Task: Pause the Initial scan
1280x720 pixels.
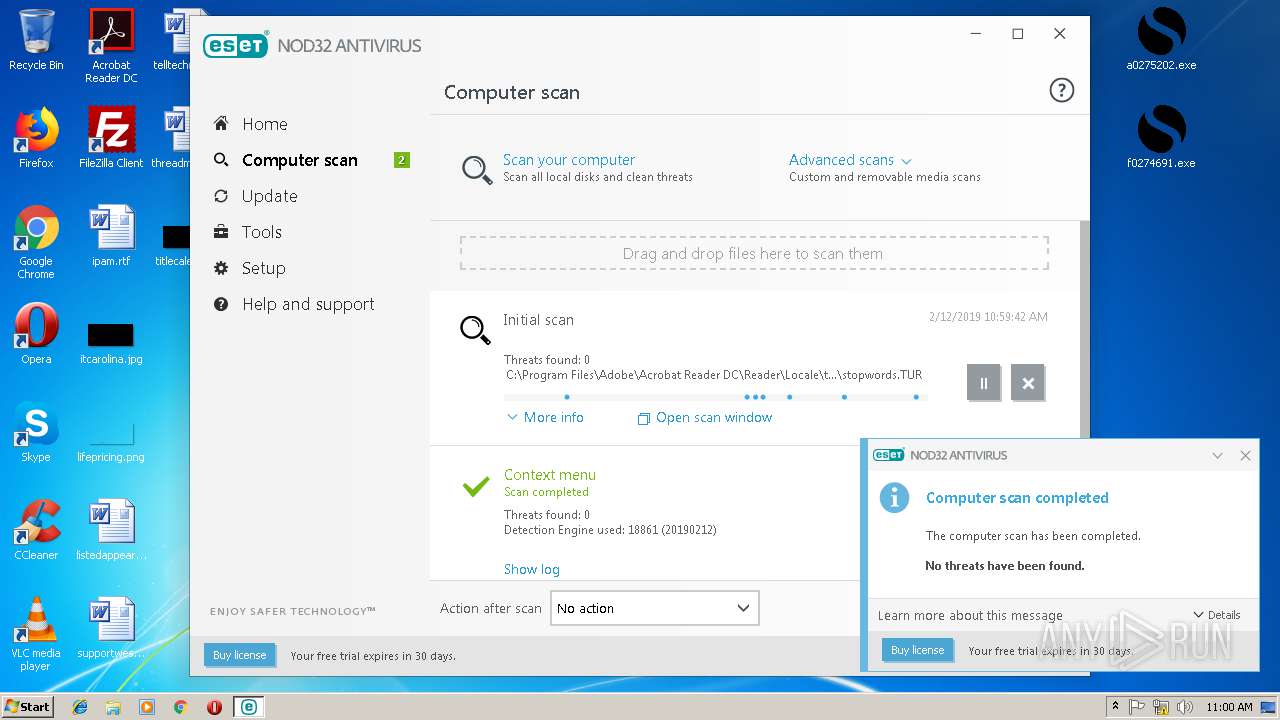Action: [983, 383]
